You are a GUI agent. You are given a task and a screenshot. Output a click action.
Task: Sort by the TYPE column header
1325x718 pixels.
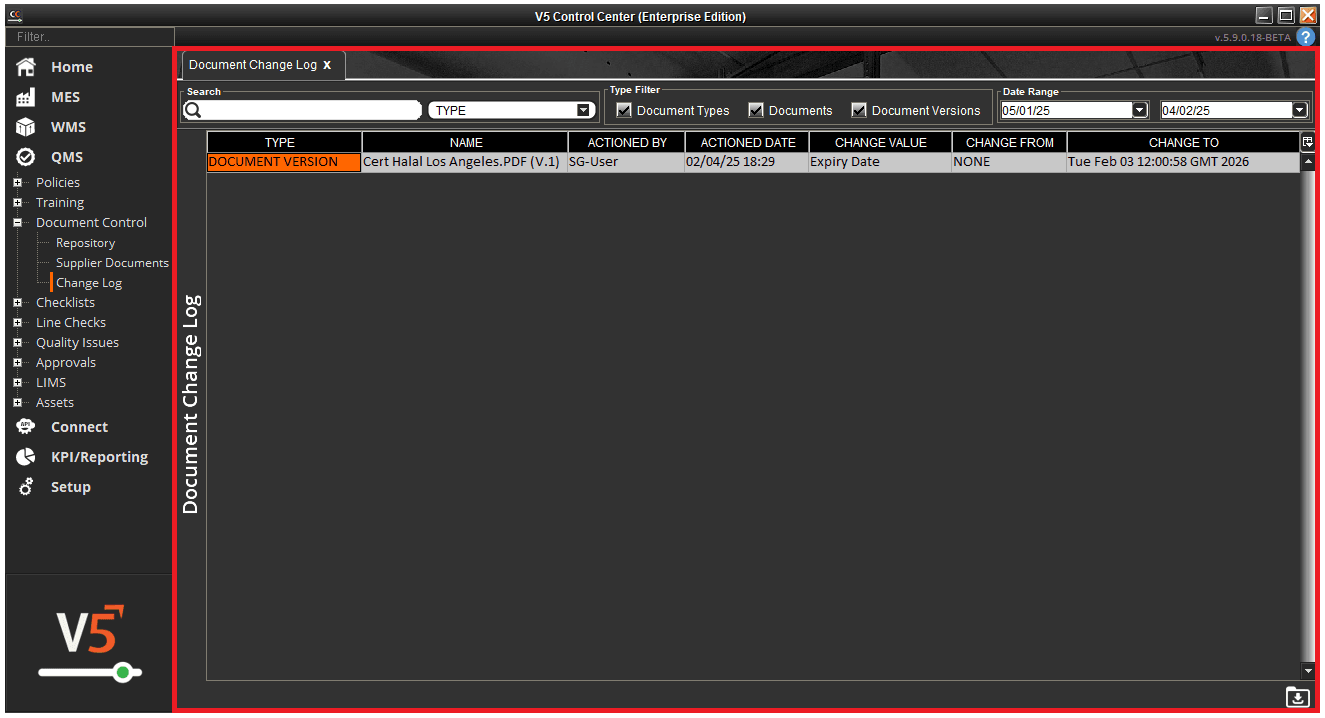[x=285, y=142]
